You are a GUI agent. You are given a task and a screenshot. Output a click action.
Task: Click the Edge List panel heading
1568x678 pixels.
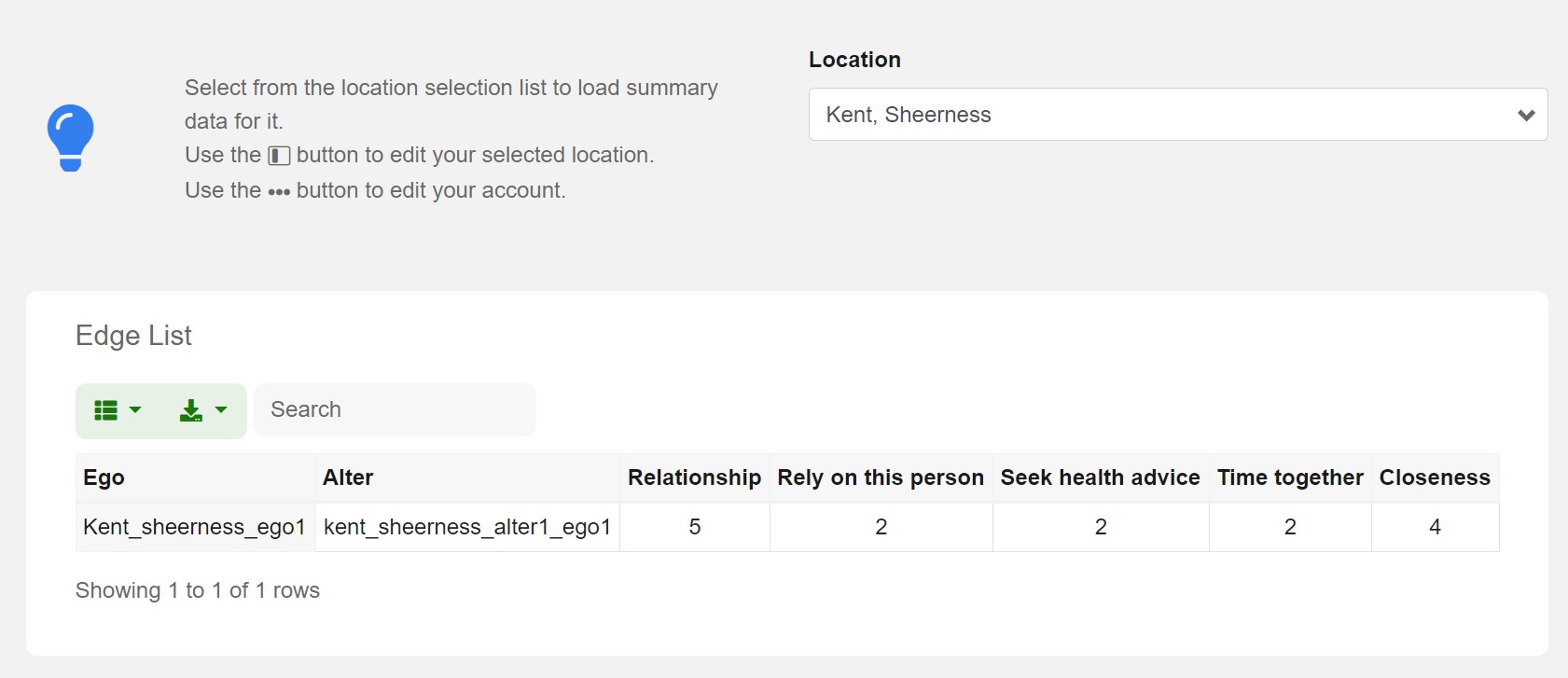pyautogui.click(x=133, y=336)
